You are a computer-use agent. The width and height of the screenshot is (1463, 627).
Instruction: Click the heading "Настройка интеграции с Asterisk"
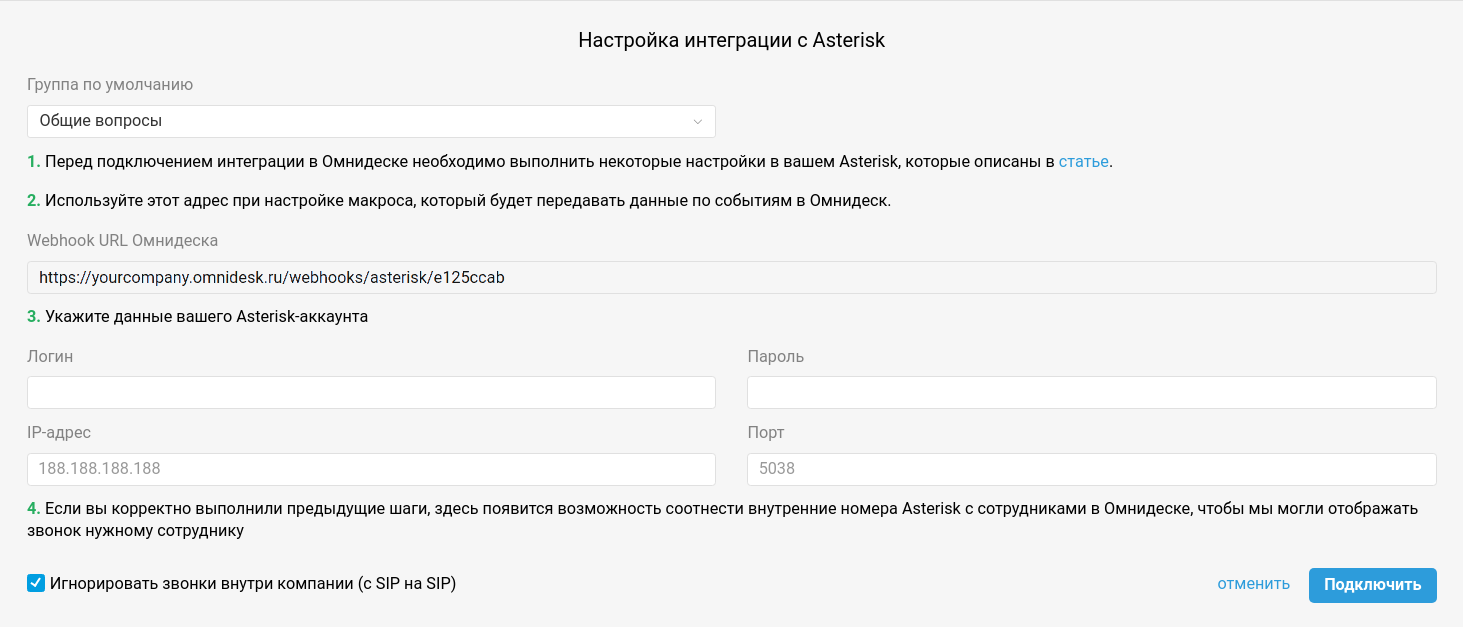click(732, 41)
